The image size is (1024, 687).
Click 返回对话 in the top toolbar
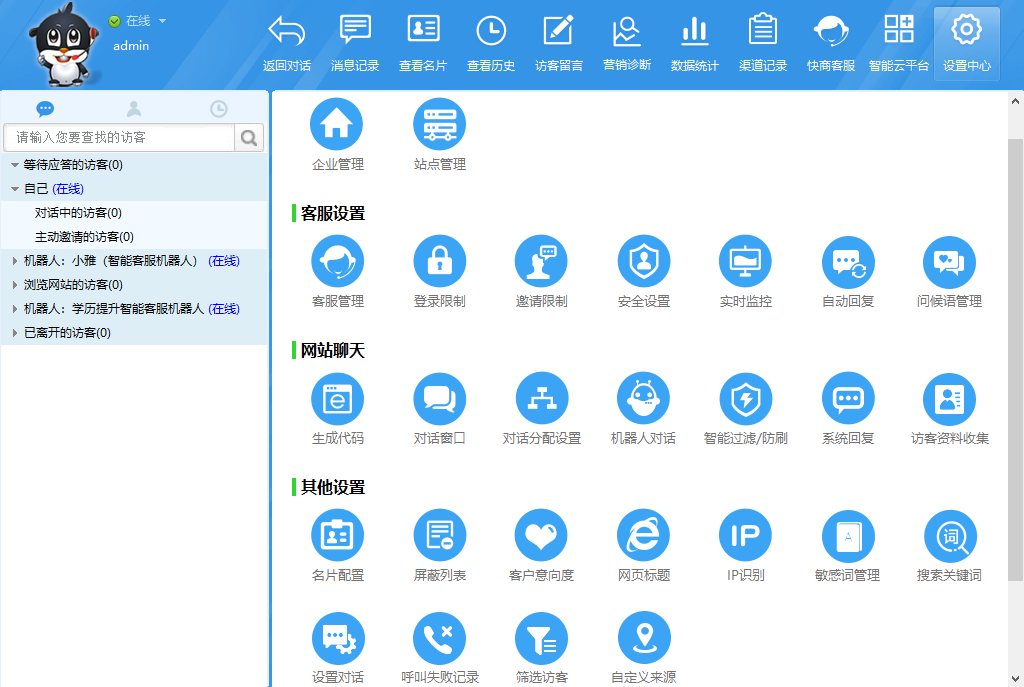[x=287, y=42]
